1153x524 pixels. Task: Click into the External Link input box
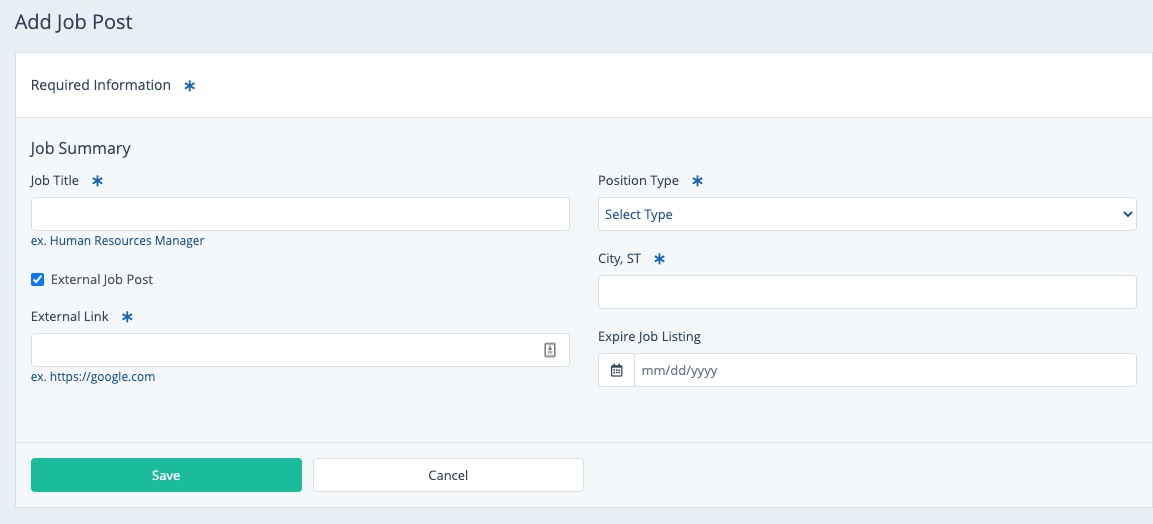(285, 350)
